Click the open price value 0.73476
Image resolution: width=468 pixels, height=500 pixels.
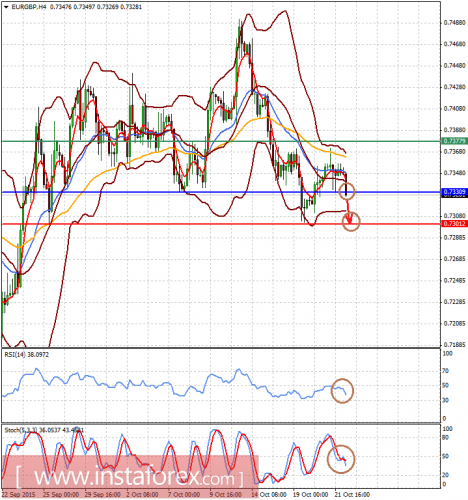62,7
